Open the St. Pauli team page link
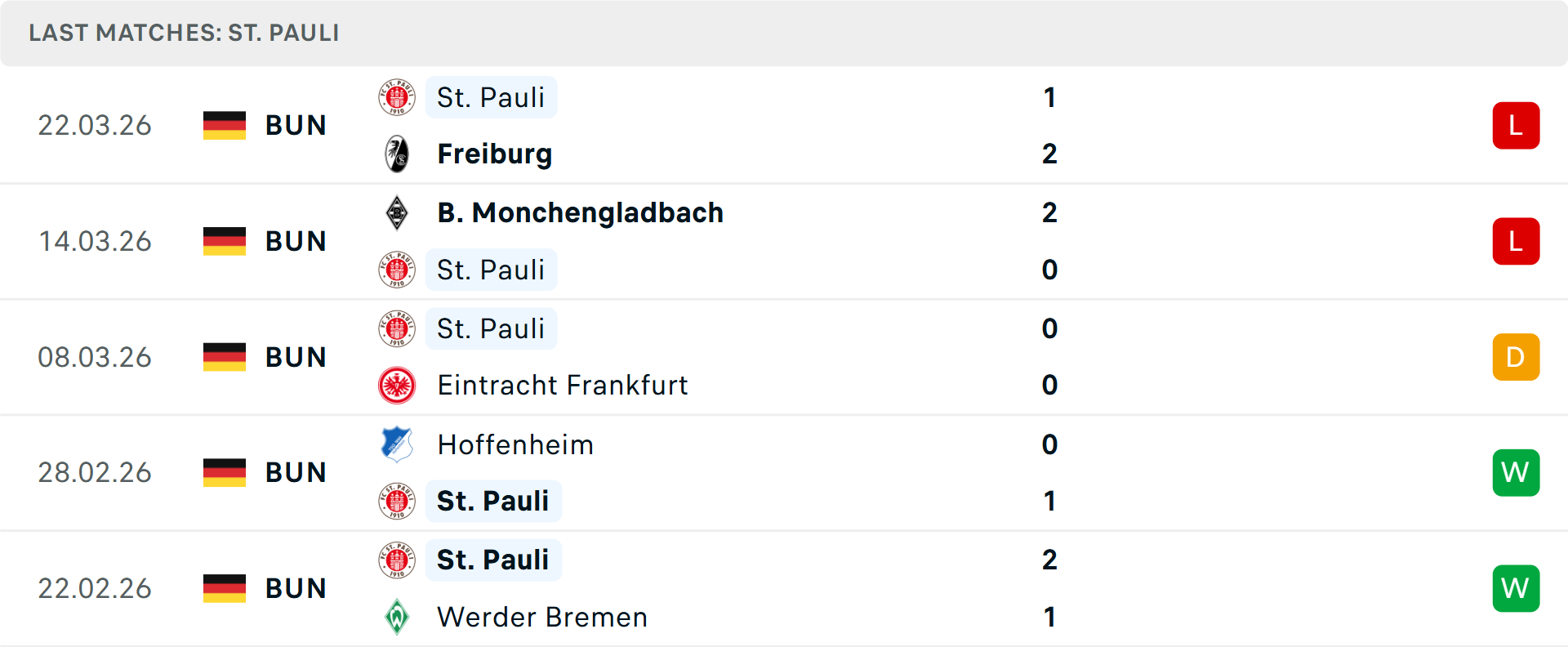This screenshot has height=647, width=1568. click(491, 96)
